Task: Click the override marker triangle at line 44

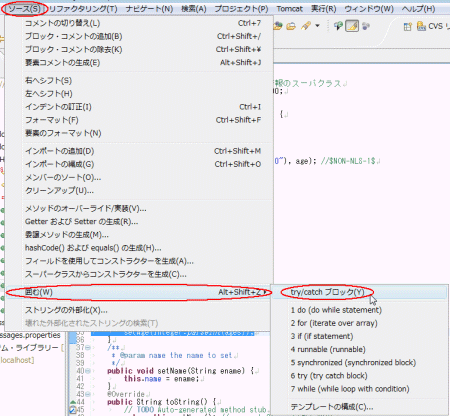Action: [x=72, y=402]
